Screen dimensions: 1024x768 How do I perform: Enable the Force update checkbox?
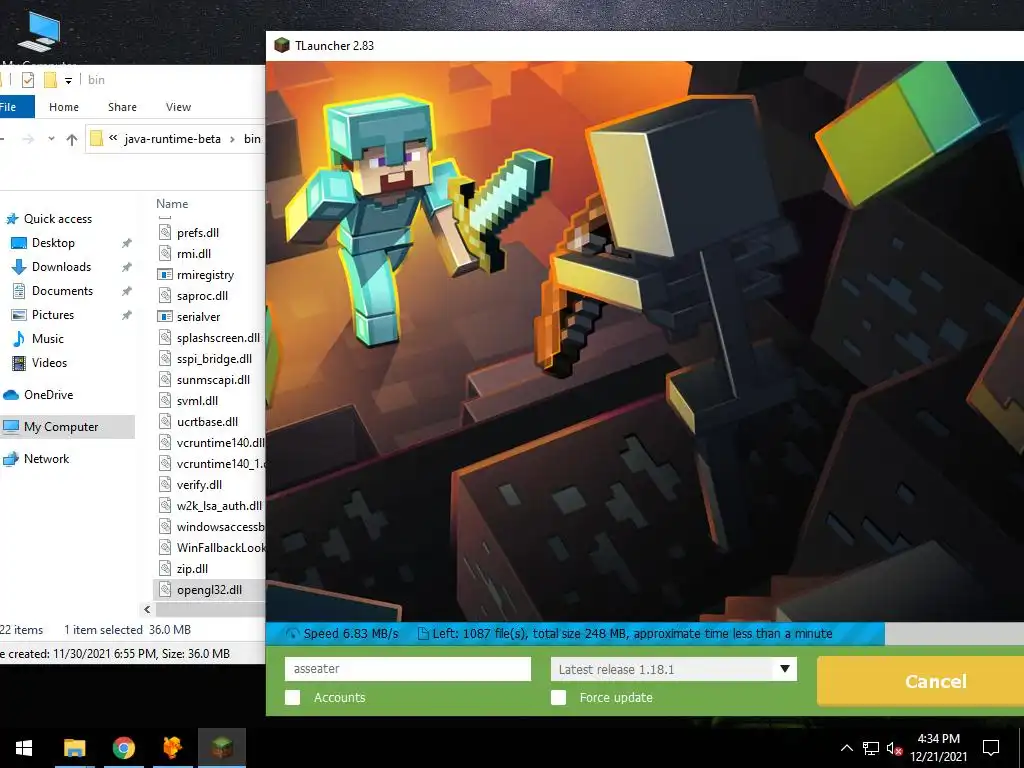(558, 697)
